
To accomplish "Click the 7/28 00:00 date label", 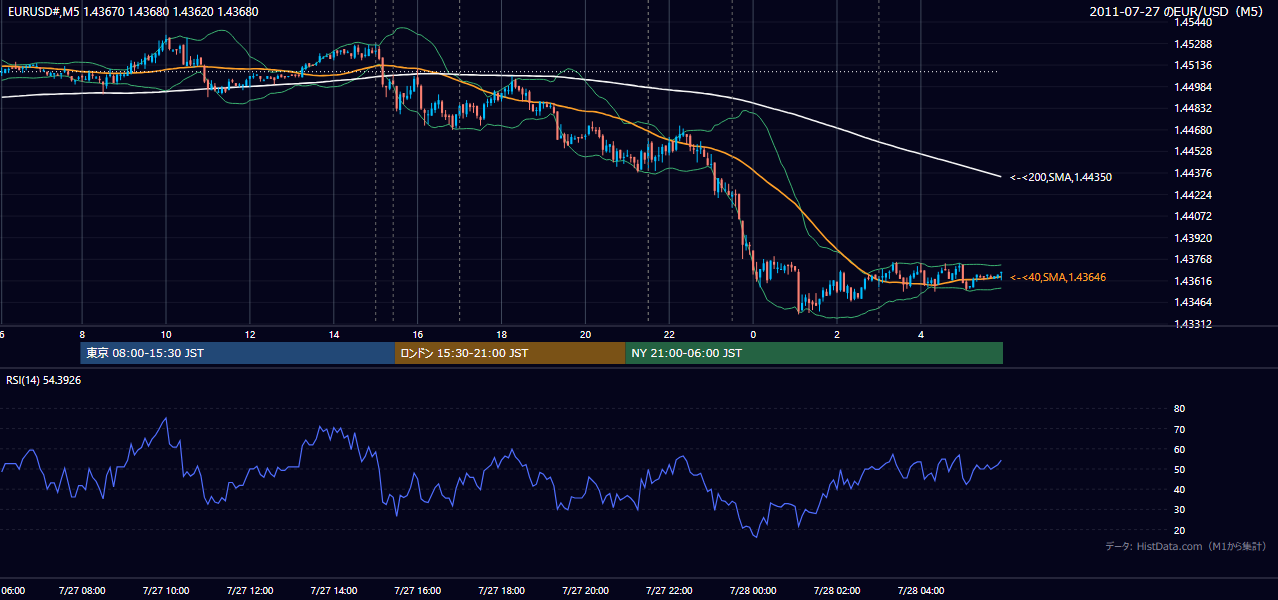I will point(754,591).
